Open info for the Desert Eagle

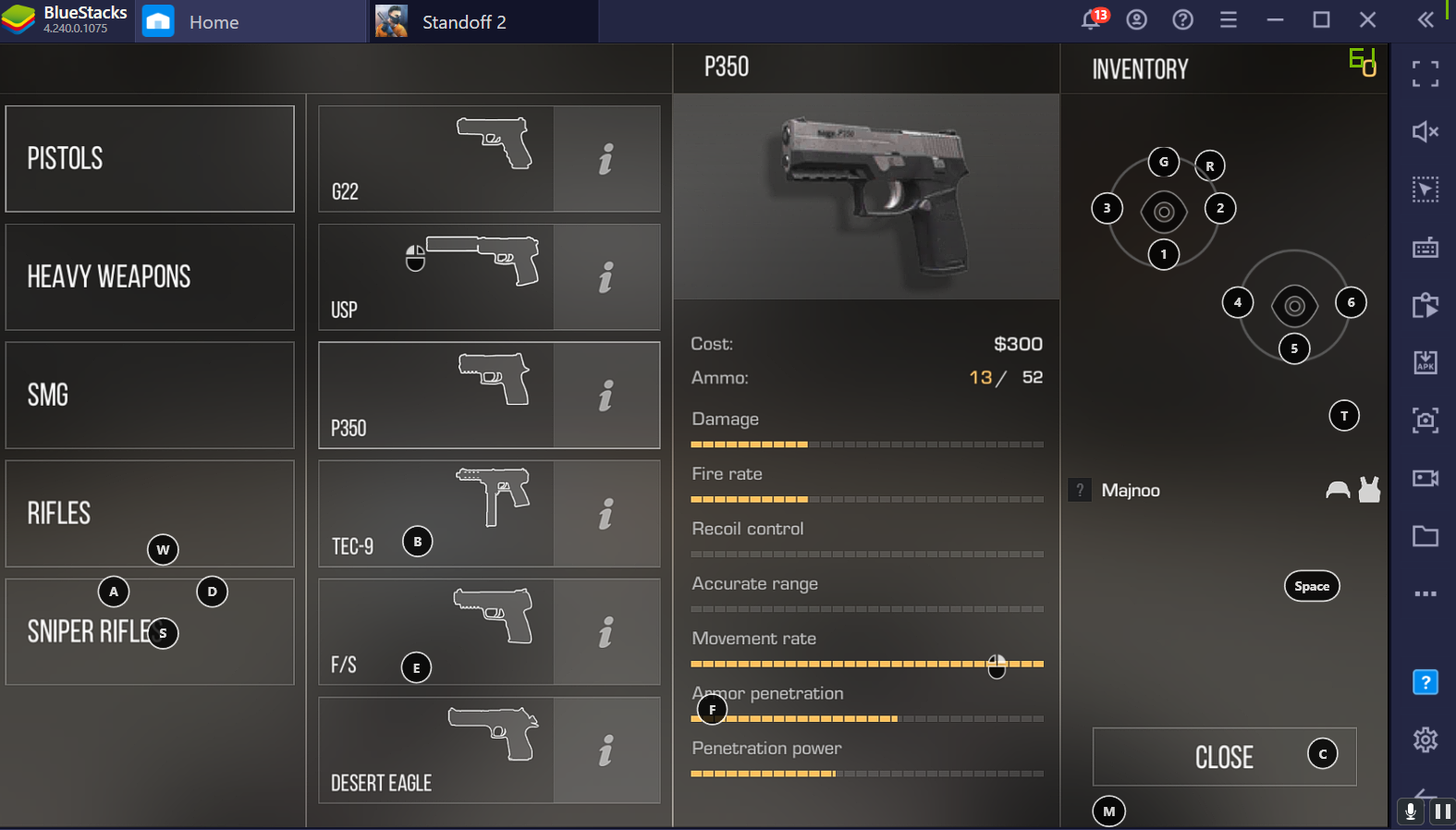[x=606, y=751]
